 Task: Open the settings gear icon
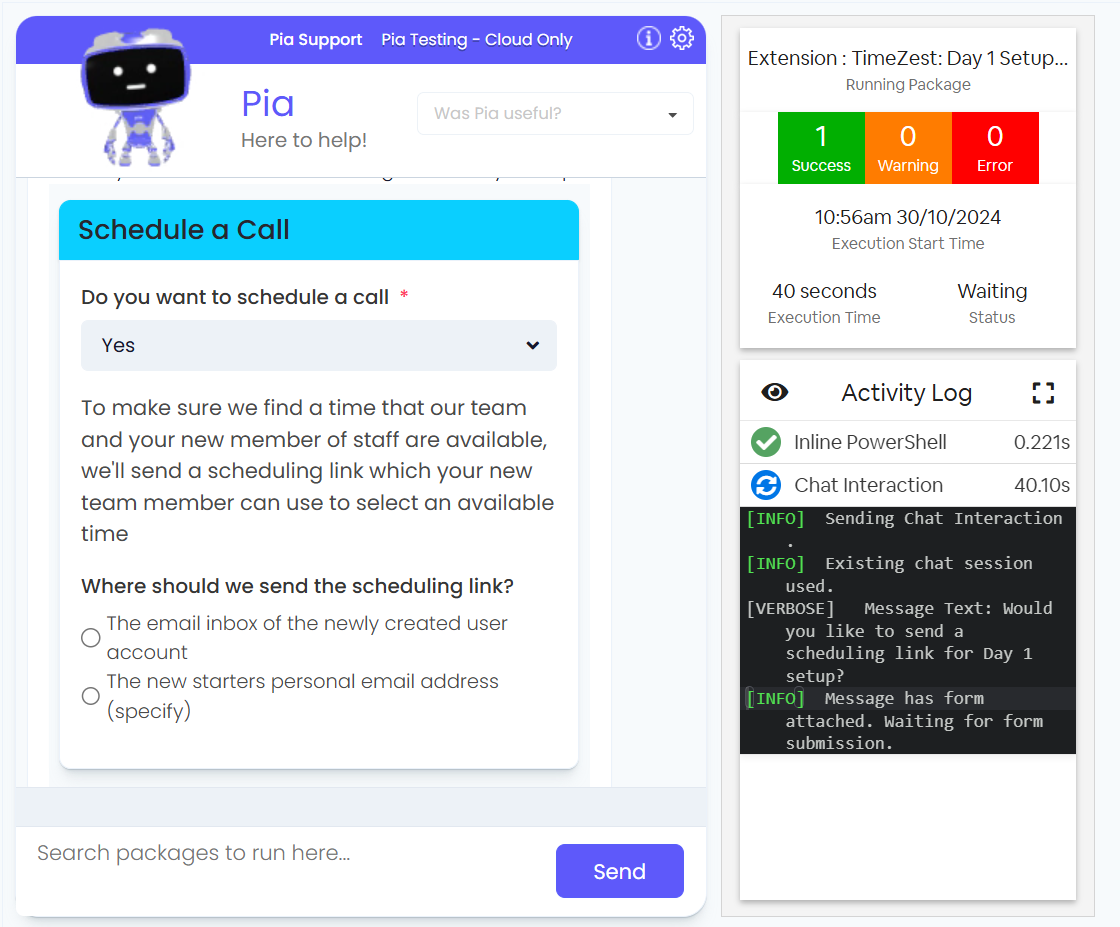click(x=681, y=38)
